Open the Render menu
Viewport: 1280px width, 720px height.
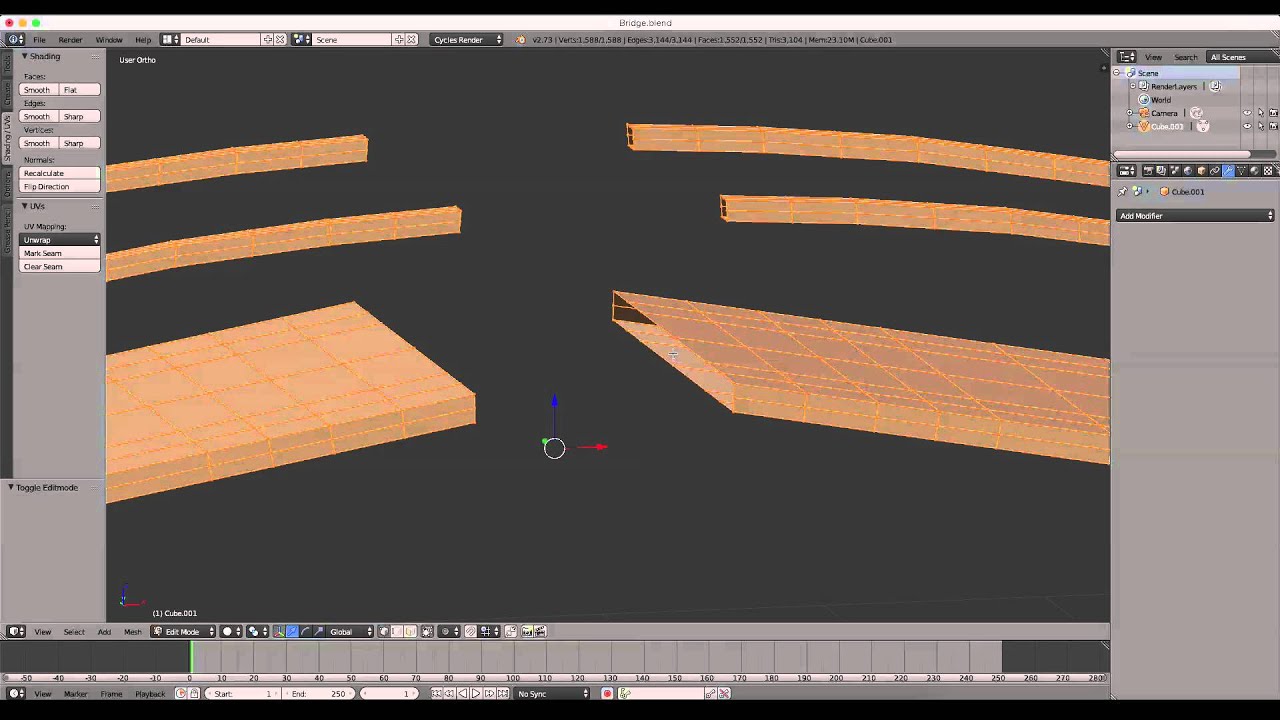pos(70,39)
